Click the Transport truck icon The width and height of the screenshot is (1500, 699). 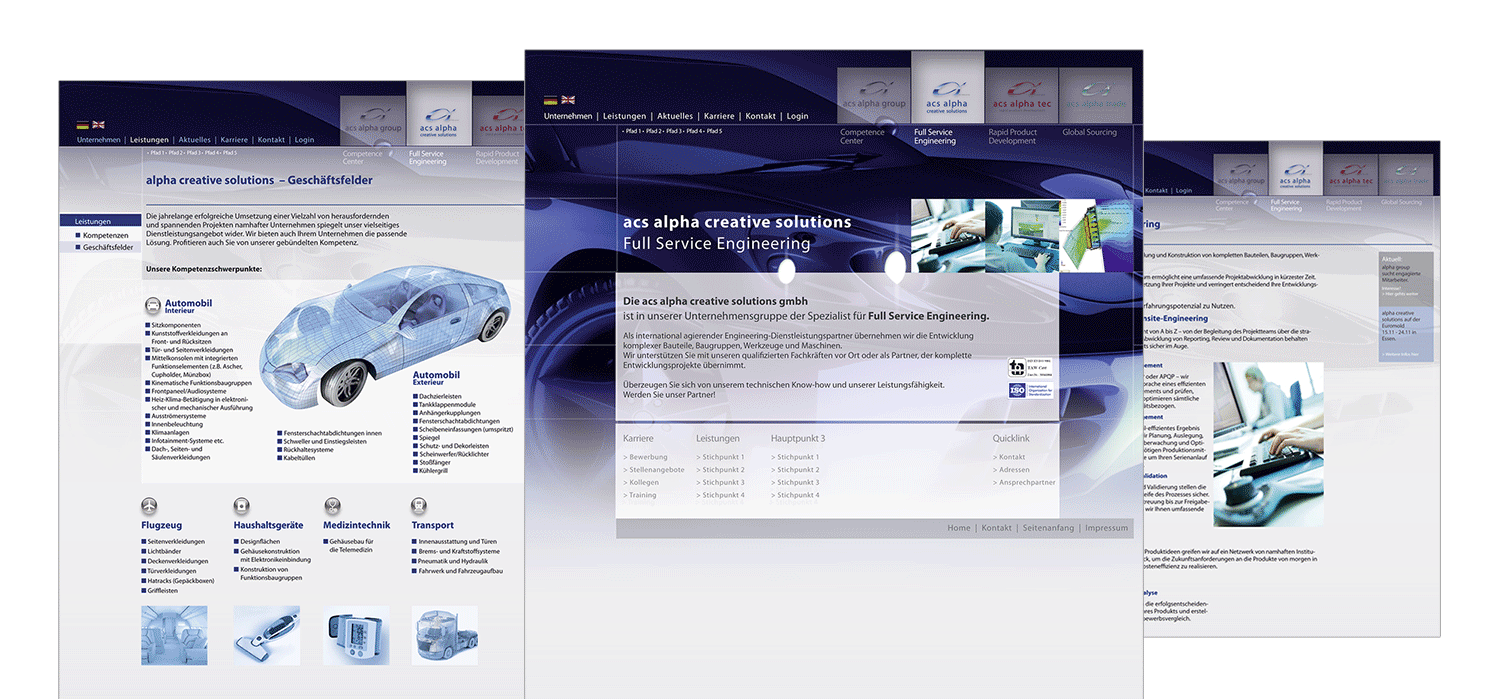[419, 506]
